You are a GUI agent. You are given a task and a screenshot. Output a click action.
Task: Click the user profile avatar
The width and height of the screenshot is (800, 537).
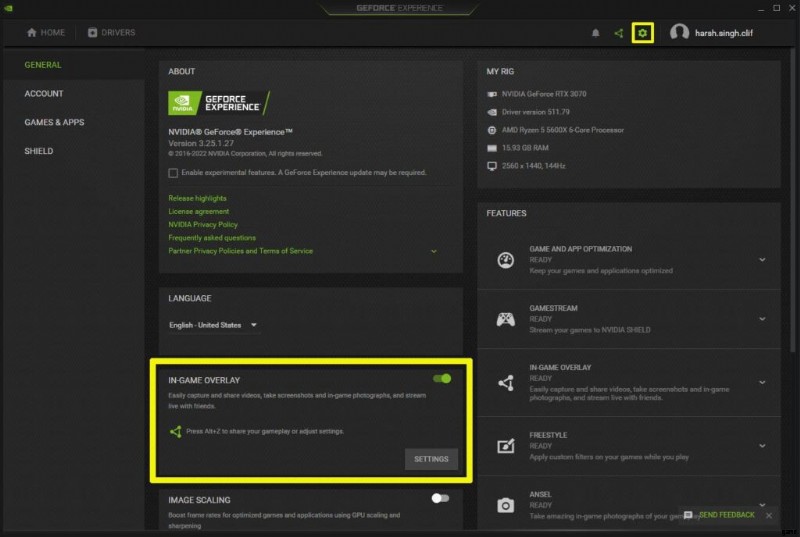point(679,33)
